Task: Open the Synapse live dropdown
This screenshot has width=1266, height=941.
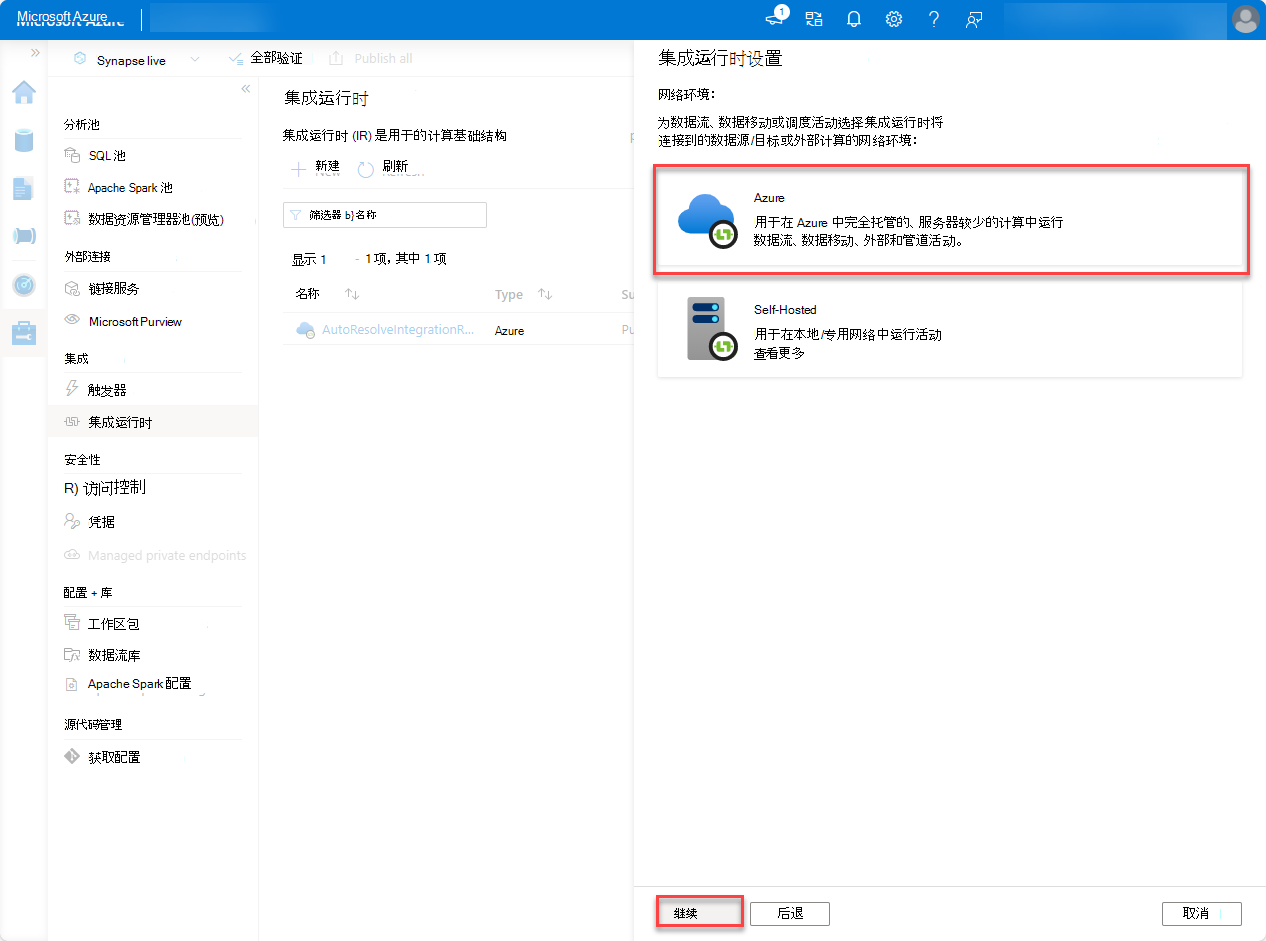Action: point(136,60)
